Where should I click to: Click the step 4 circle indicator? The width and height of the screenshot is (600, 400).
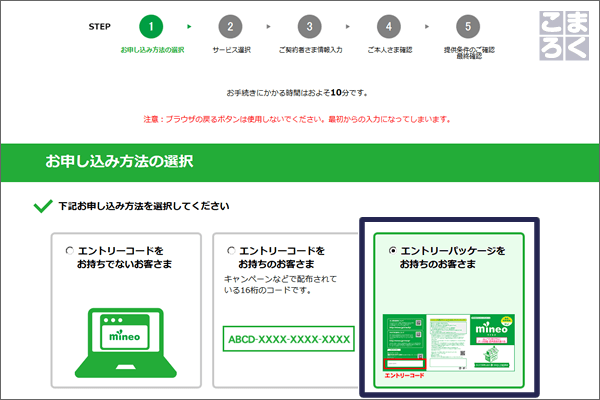pyautogui.click(x=388, y=26)
